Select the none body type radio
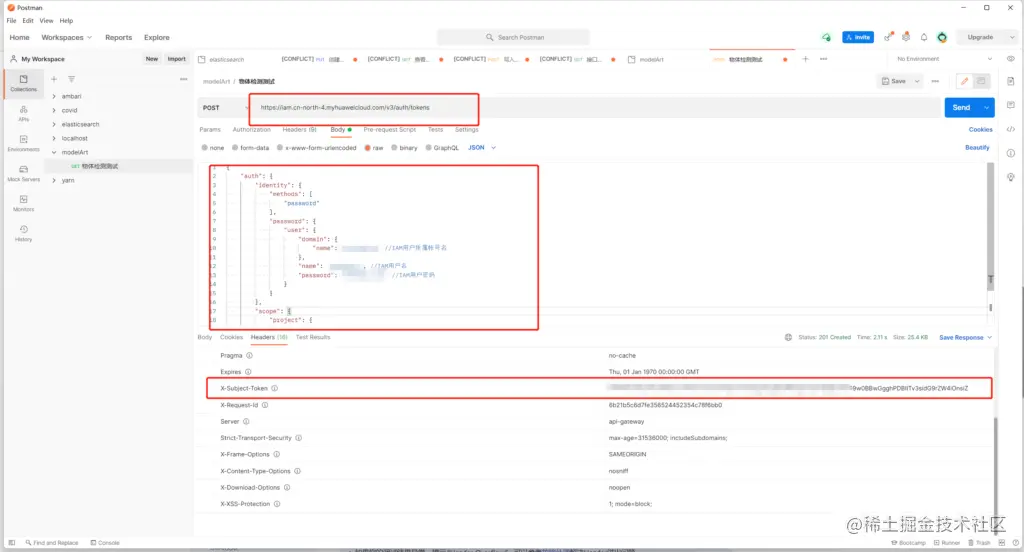Image resolution: width=1024 pixels, height=552 pixels. (x=204, y=148)
